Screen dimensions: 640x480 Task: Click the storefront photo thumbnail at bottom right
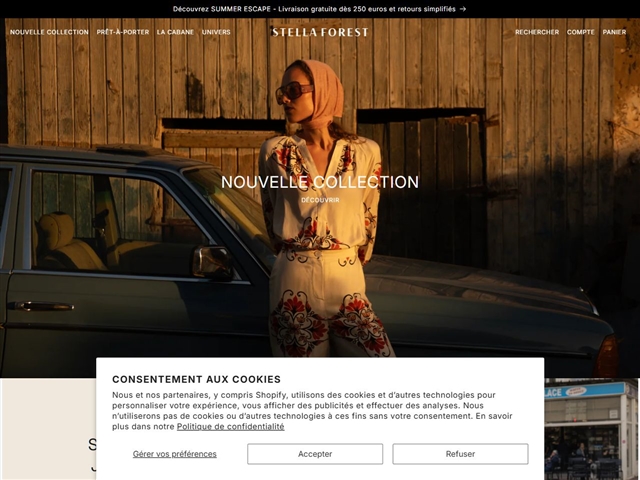591,429
